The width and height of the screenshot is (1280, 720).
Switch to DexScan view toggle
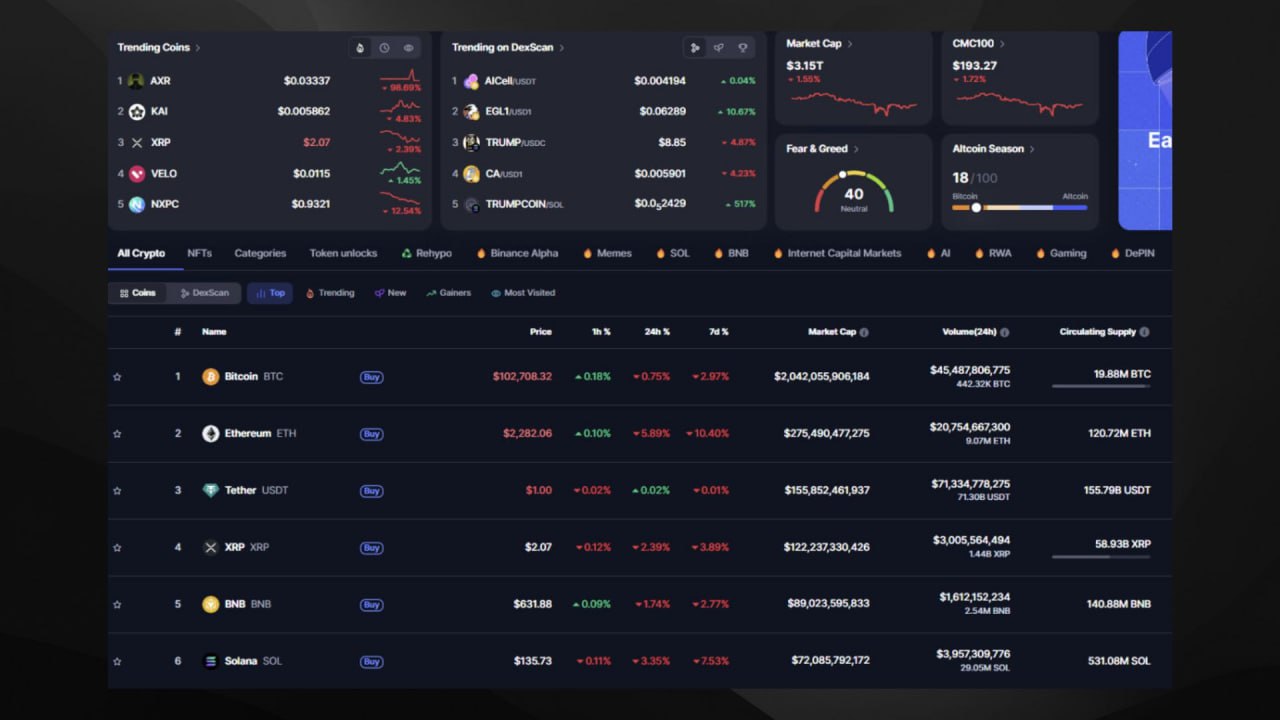204,293
